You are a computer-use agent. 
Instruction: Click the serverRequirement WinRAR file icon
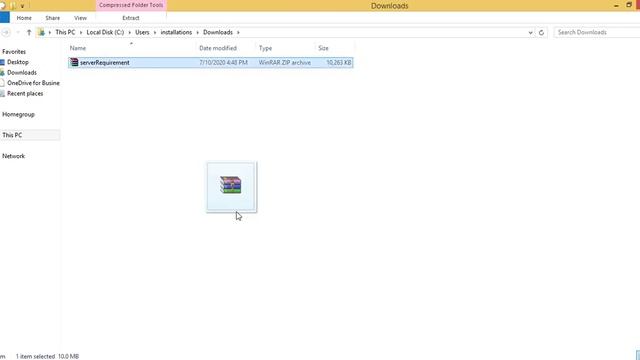[74, 62]
